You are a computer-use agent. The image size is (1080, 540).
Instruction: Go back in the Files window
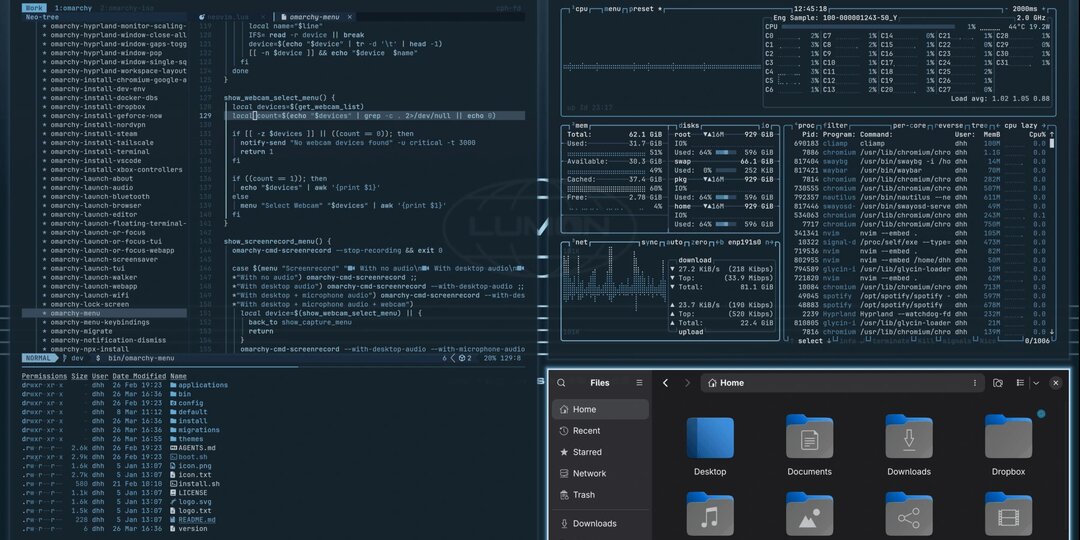[x=665, y=383]
